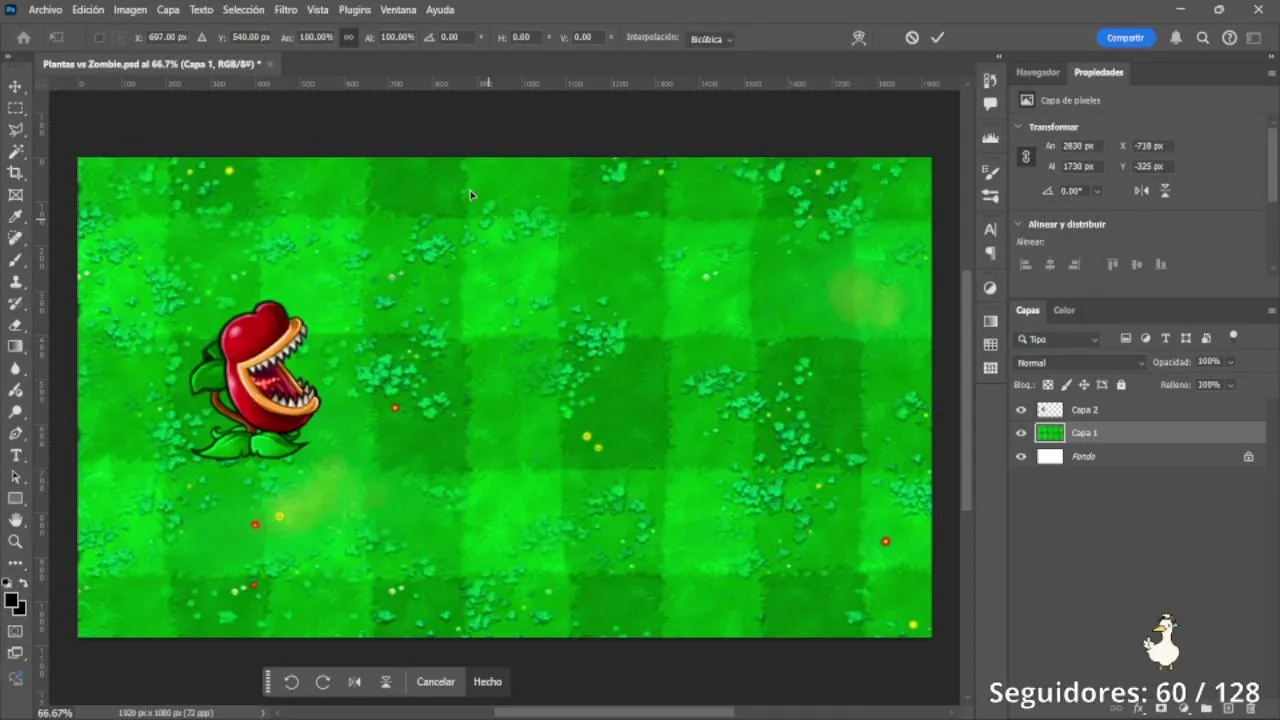Viewport: 1280px width, 720px height.
Task: Toggle aspect ratio link in options bar
Action: click(348, 37)
